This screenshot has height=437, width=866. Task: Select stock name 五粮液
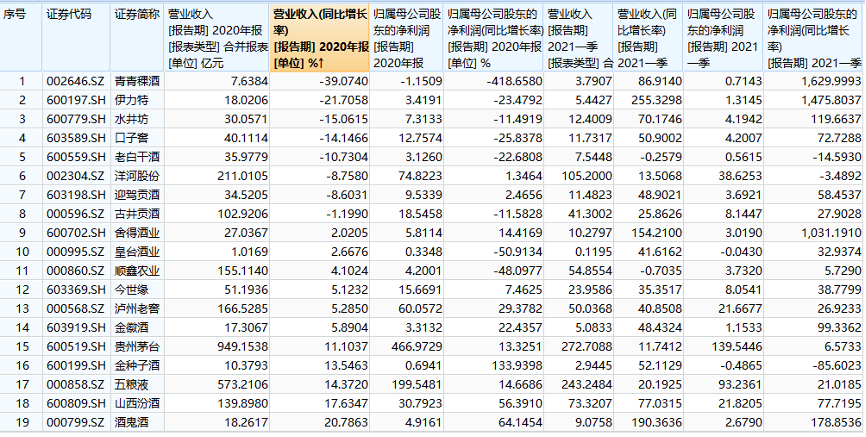131,385
